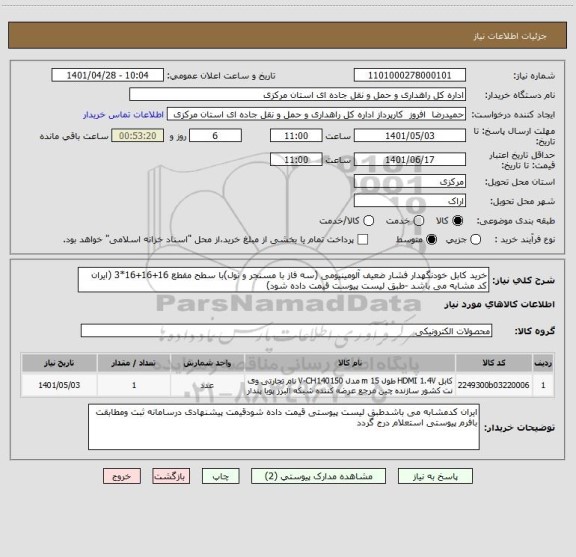Click the نام کالا column header
The image size is (576, 557).
pyautogui.click(x=350, y=363)
